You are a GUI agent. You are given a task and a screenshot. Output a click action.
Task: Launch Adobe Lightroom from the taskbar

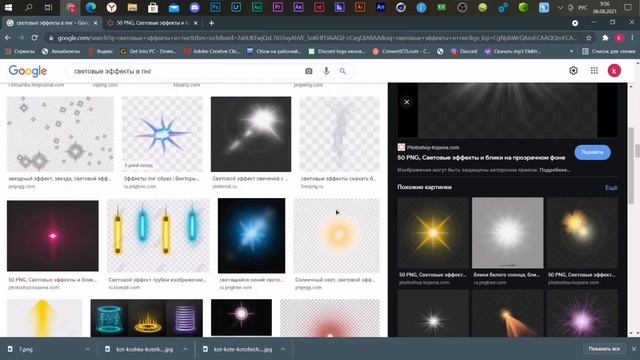point(236,7)
